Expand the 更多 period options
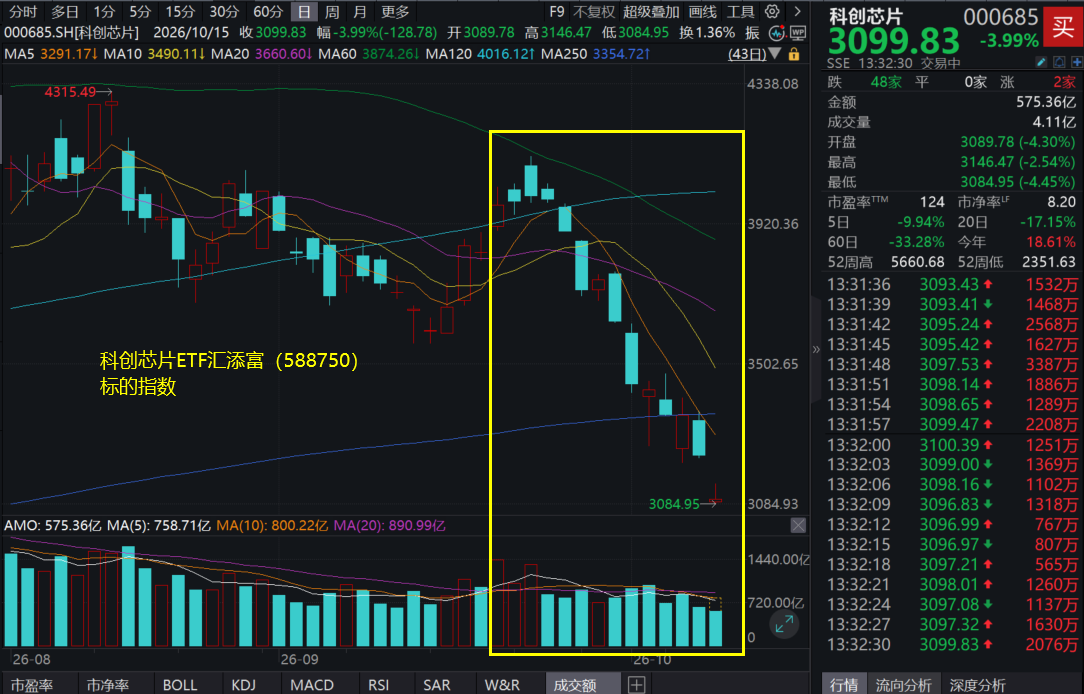 point(395,12)
